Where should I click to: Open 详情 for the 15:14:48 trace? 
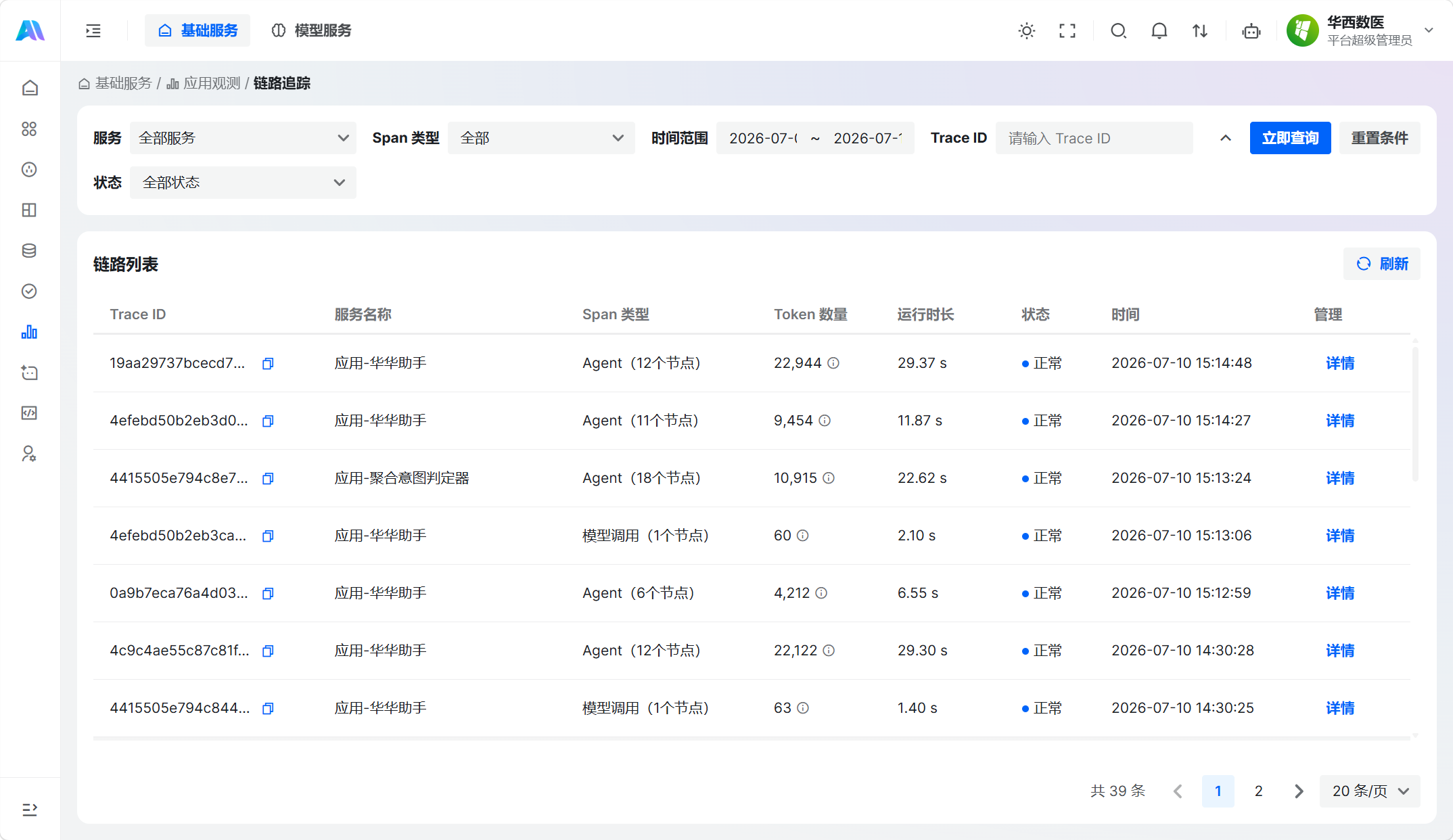click(x=1340, y=363)
